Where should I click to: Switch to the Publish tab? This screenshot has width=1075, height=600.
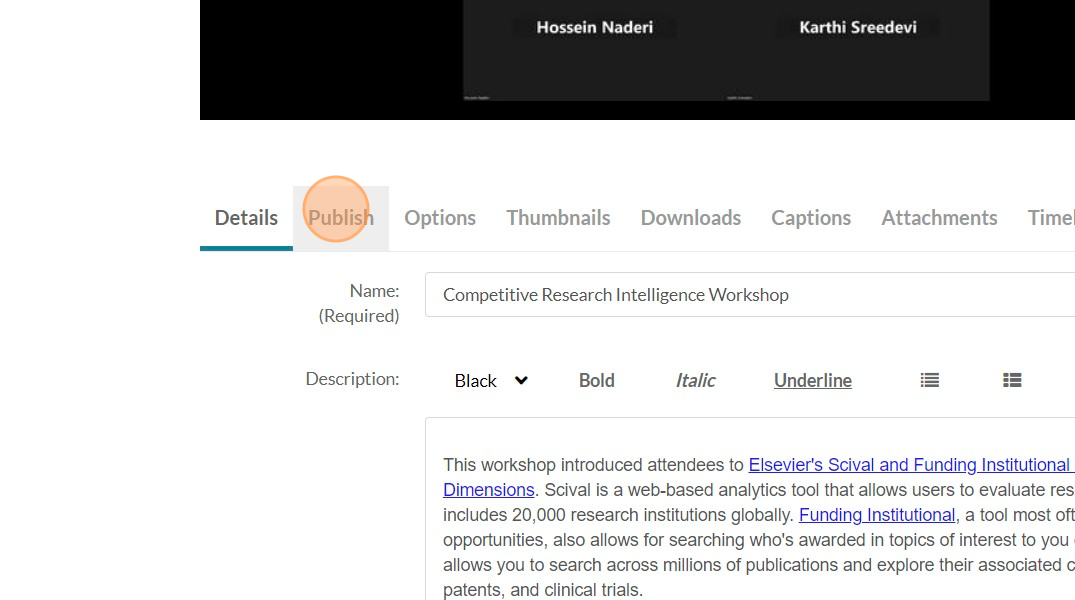click(x=341, y=218)
